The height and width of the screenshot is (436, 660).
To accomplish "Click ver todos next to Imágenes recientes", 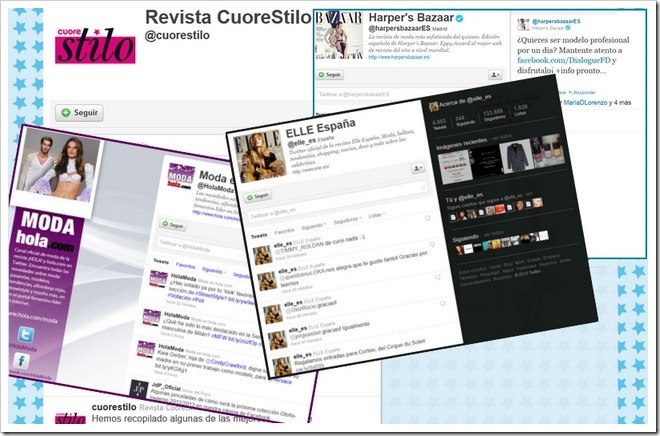I will point(502,137).
